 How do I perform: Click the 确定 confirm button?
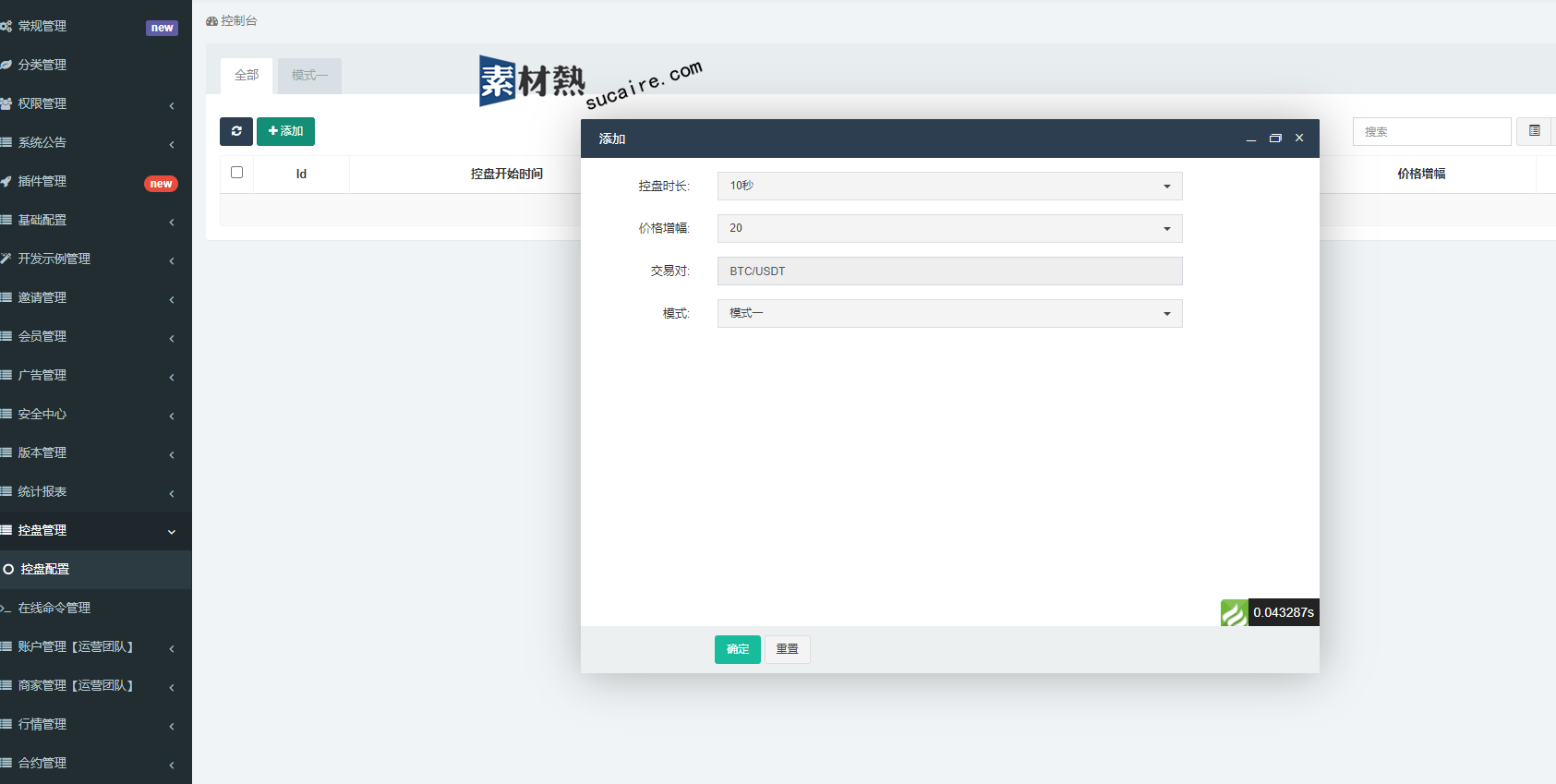(x=738, y=649)
